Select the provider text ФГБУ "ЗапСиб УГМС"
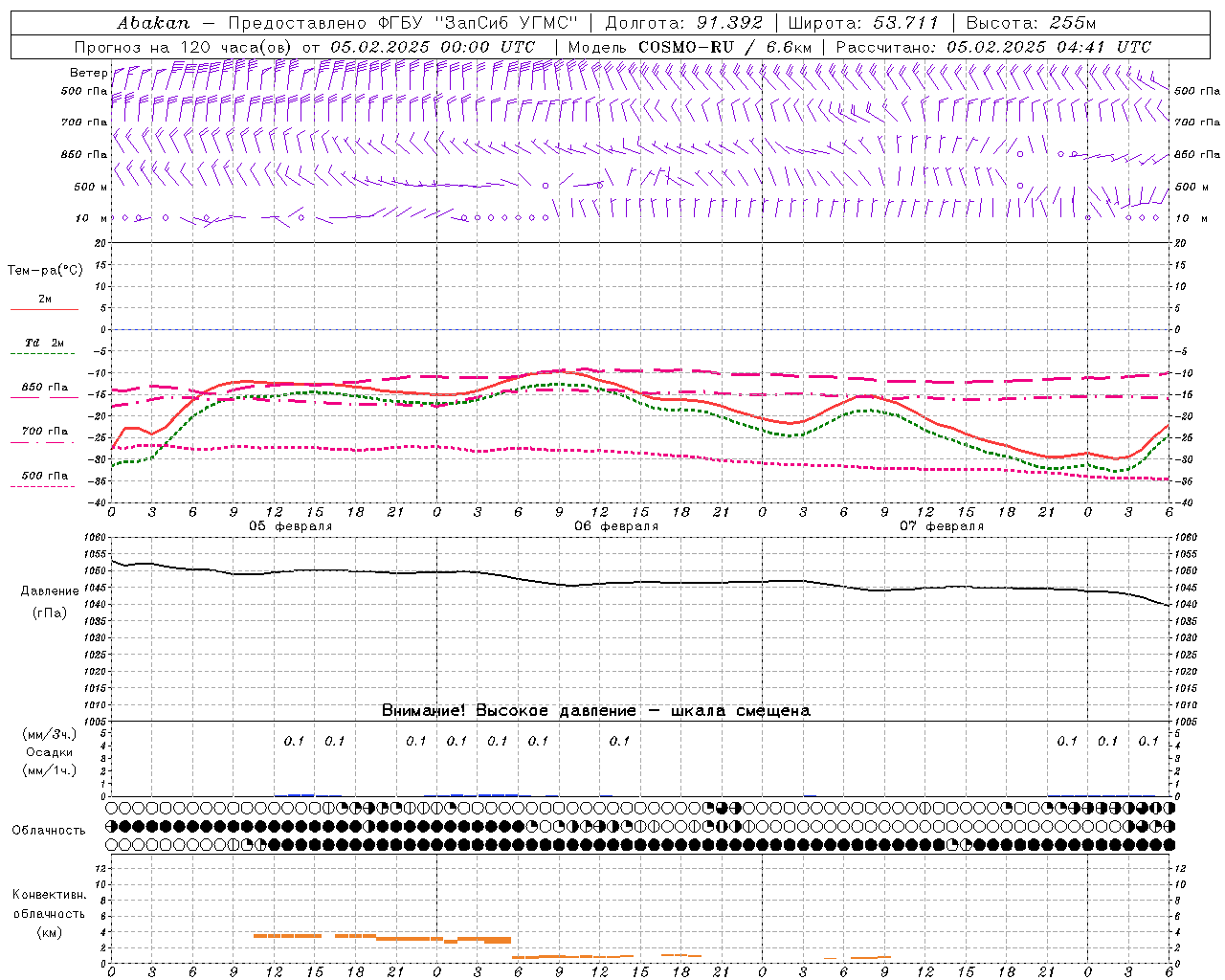The image size is (1225, 980). pyautogui.click(x=478, y=23)
